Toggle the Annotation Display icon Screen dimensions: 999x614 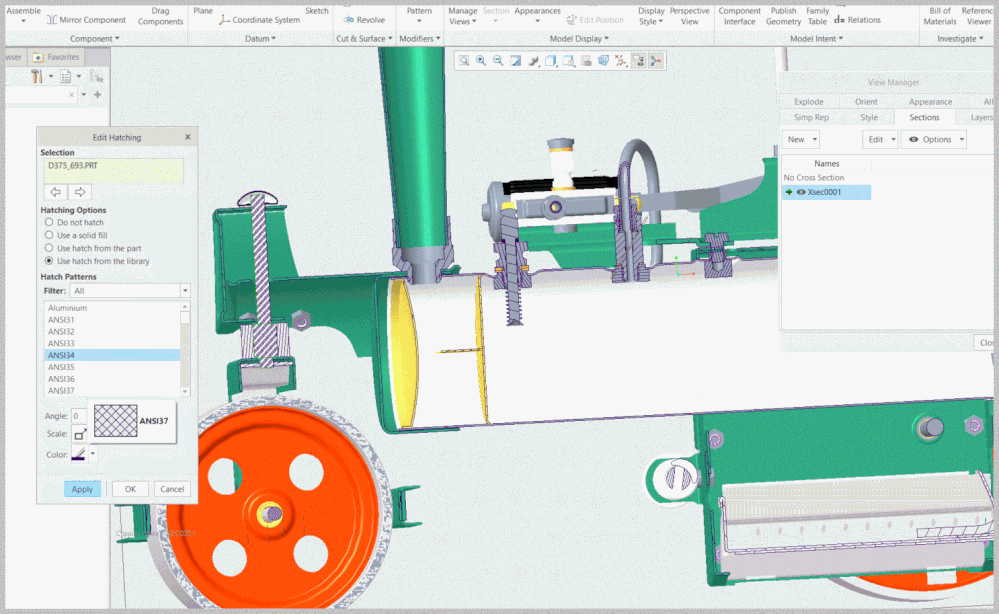(638, 61)
